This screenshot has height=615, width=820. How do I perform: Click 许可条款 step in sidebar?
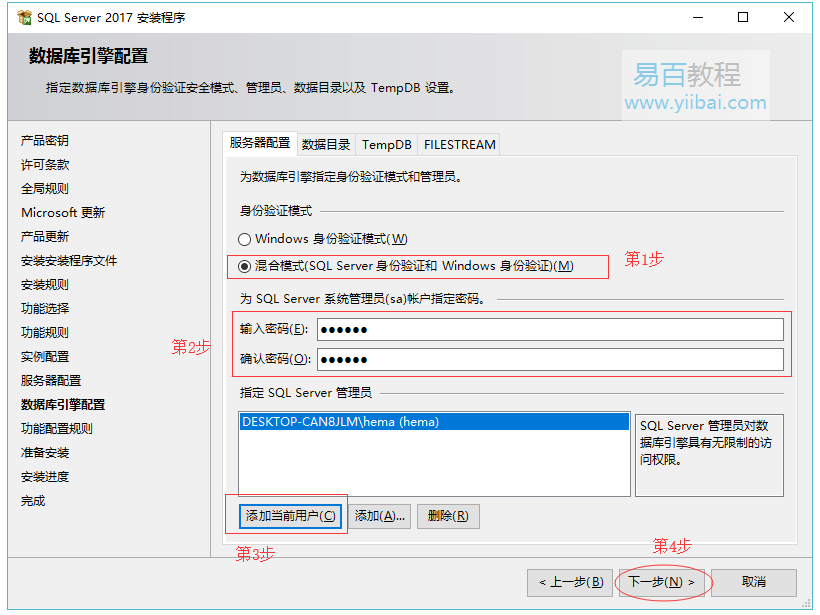coord(45,165)
